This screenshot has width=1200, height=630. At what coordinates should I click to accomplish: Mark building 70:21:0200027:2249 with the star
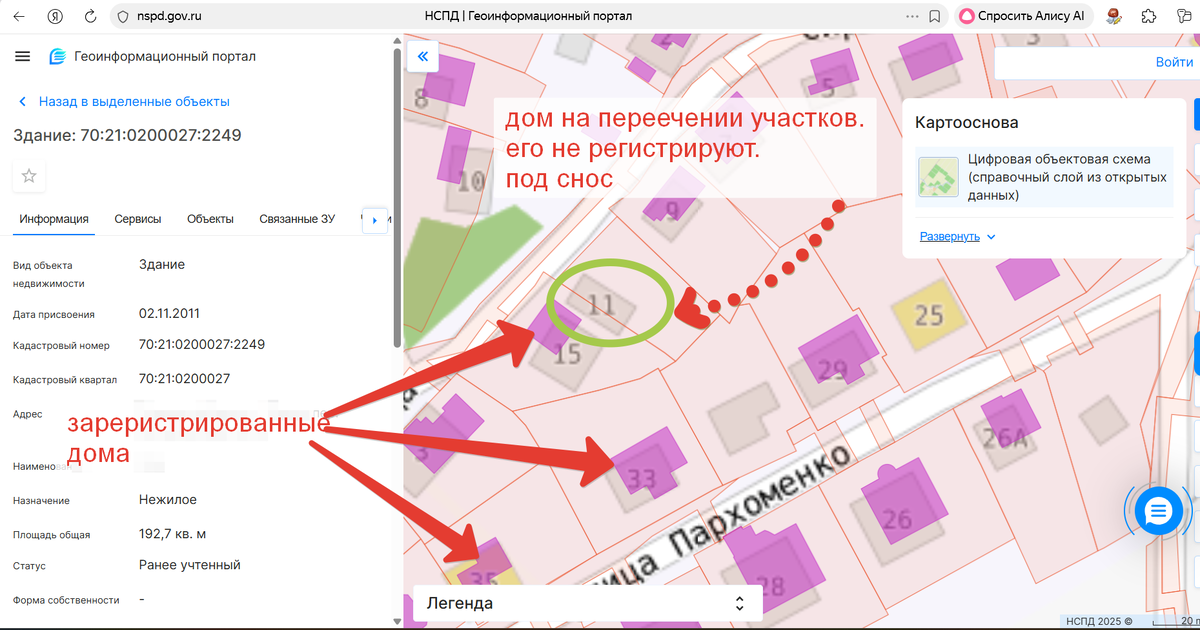click(28, 176)
